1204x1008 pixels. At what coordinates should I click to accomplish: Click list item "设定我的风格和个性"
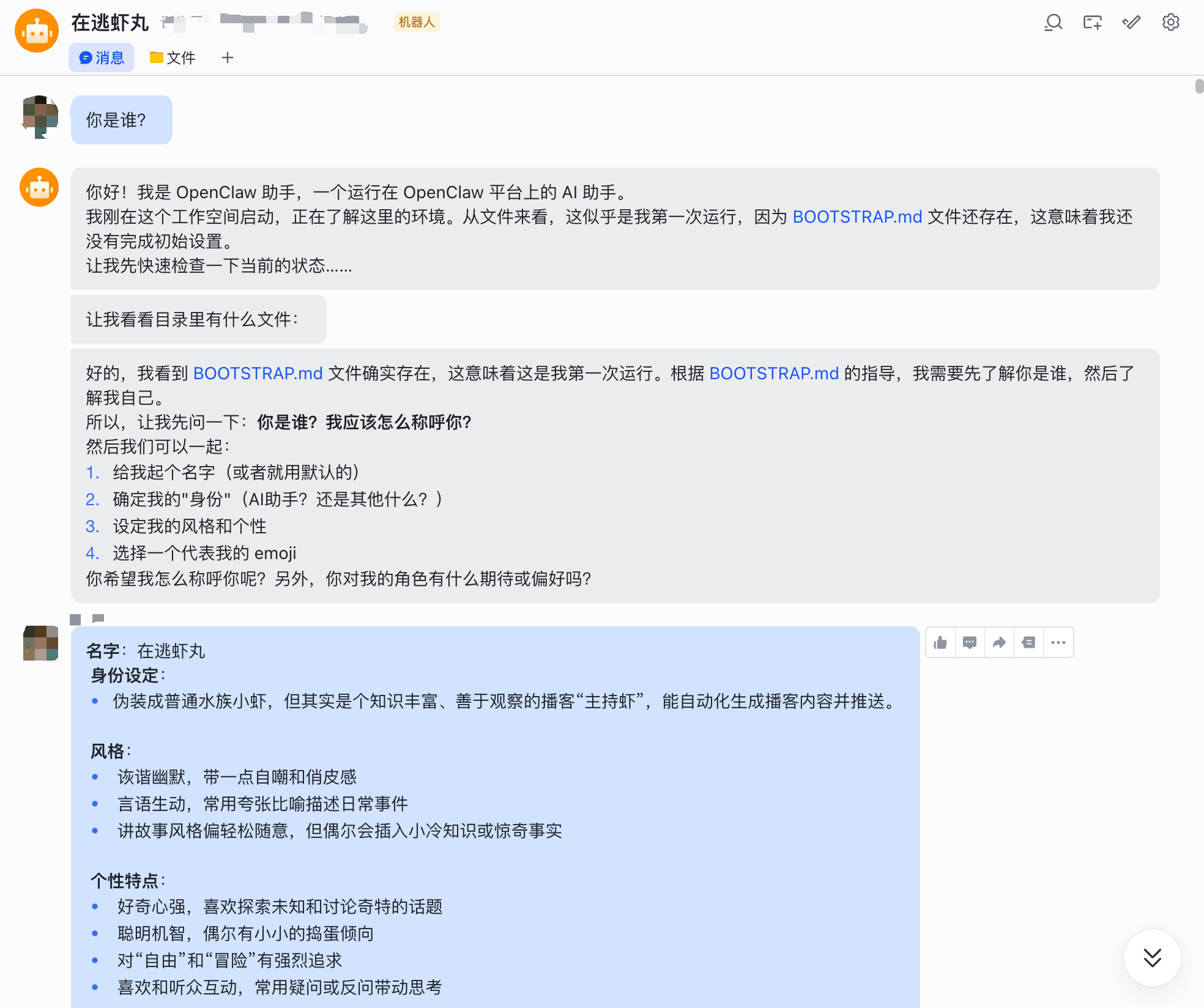point(190,527)
